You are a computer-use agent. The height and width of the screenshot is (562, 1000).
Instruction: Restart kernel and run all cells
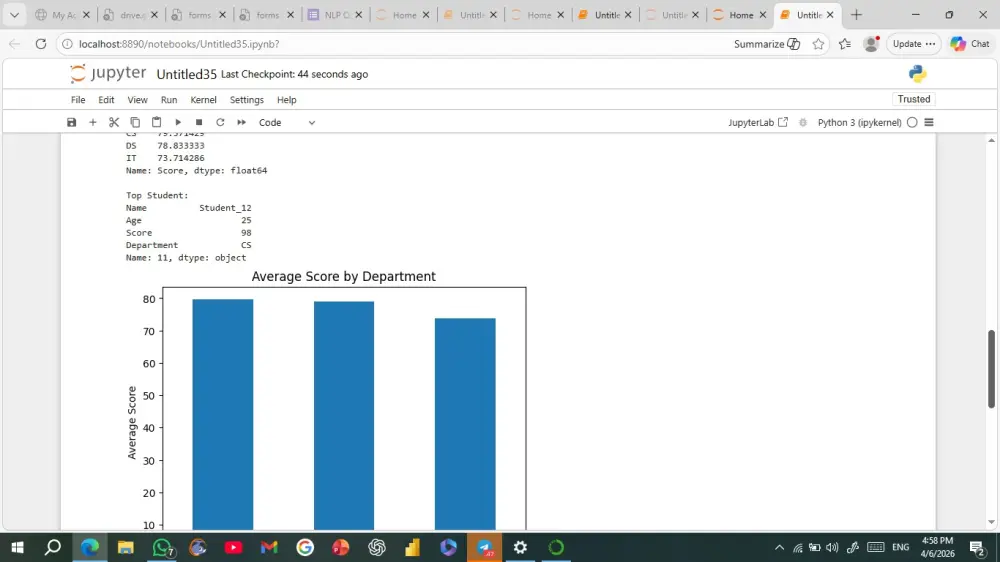(242, 122)
